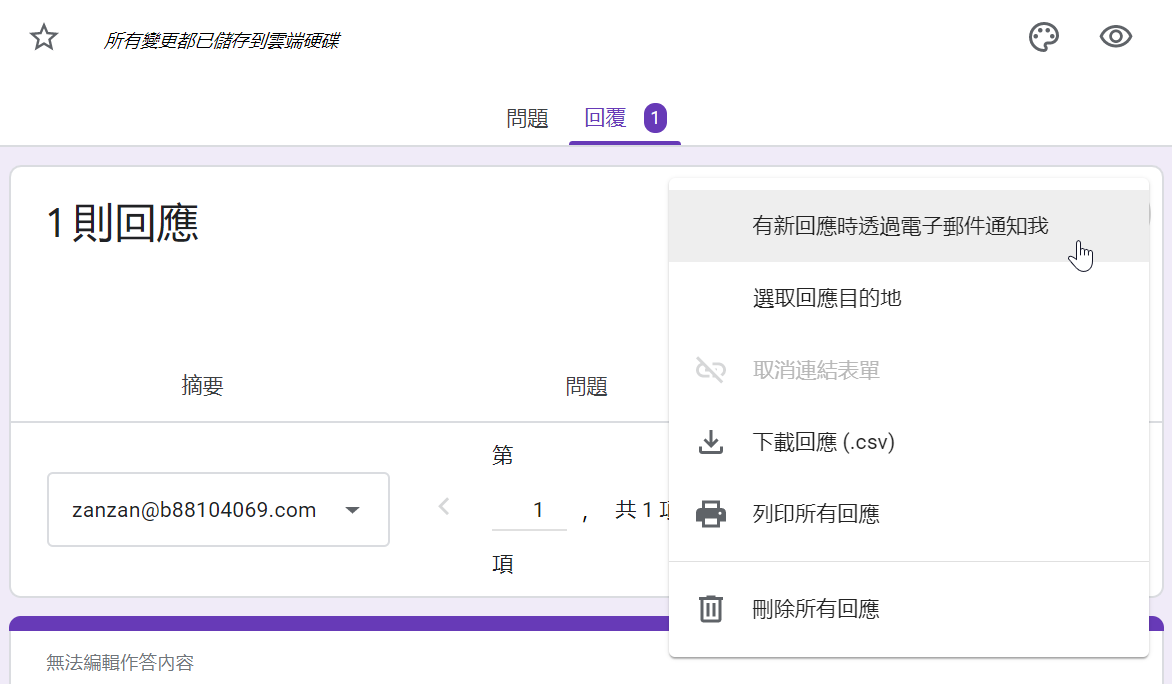Choose 選取回應目的地 from the menu

tap(909, 298)
